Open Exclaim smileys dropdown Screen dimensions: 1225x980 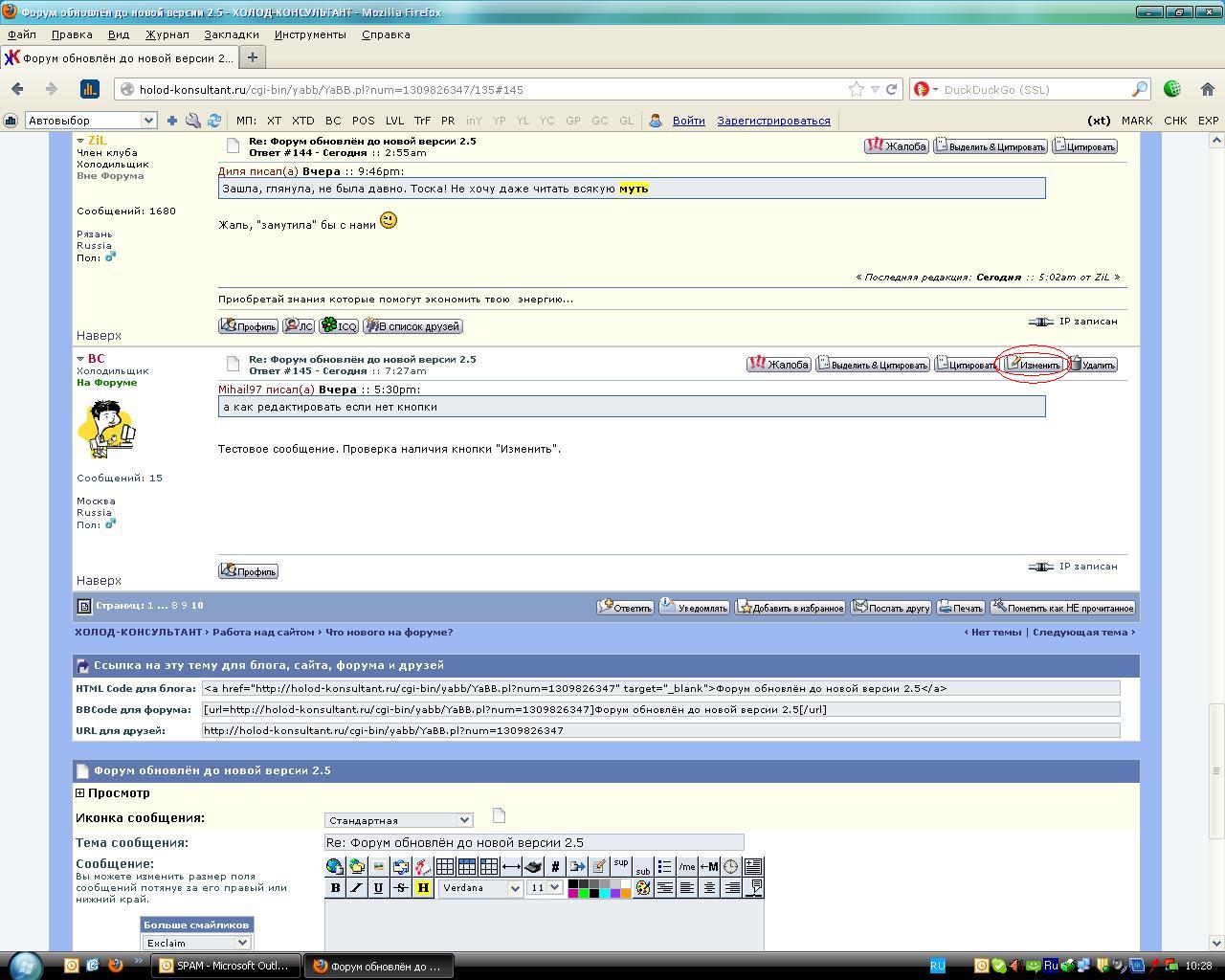[196, 943]
